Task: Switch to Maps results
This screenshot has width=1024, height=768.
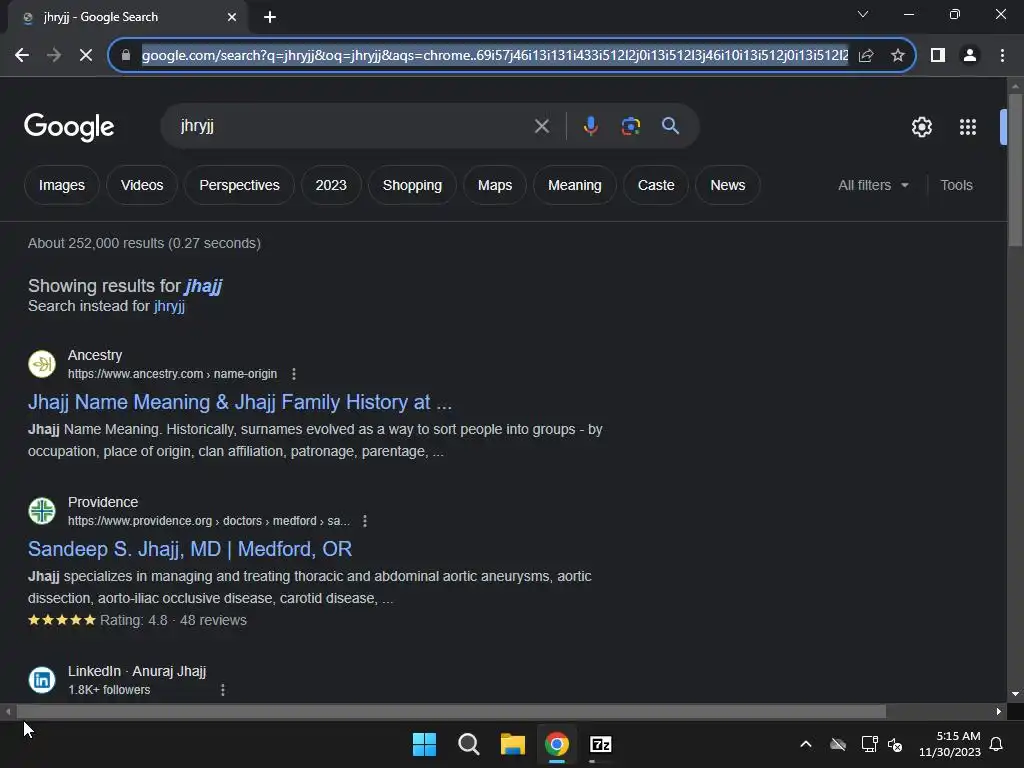Action: pyautogui.click(x=495, y=185)
